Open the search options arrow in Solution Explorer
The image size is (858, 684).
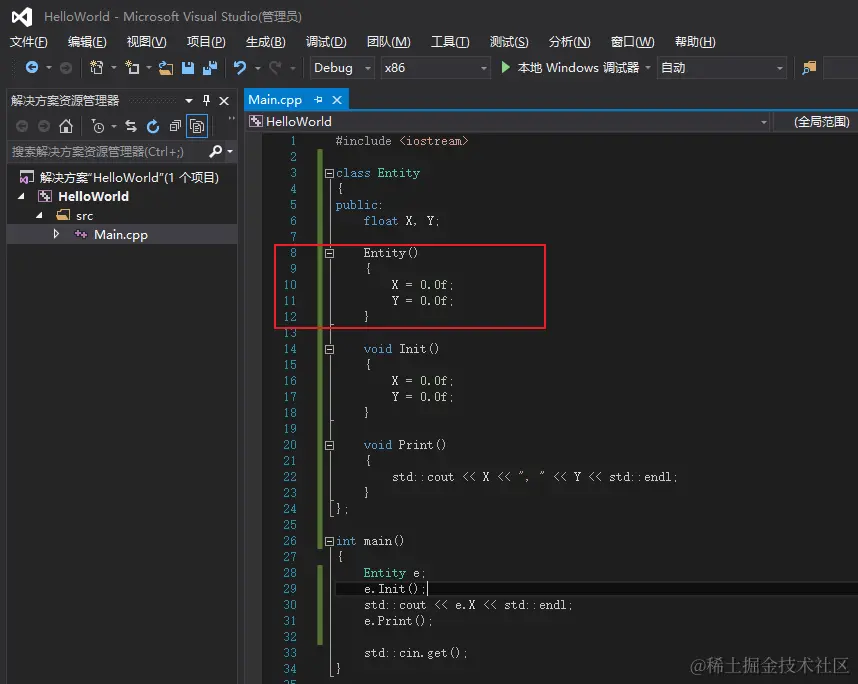point(230,151)
